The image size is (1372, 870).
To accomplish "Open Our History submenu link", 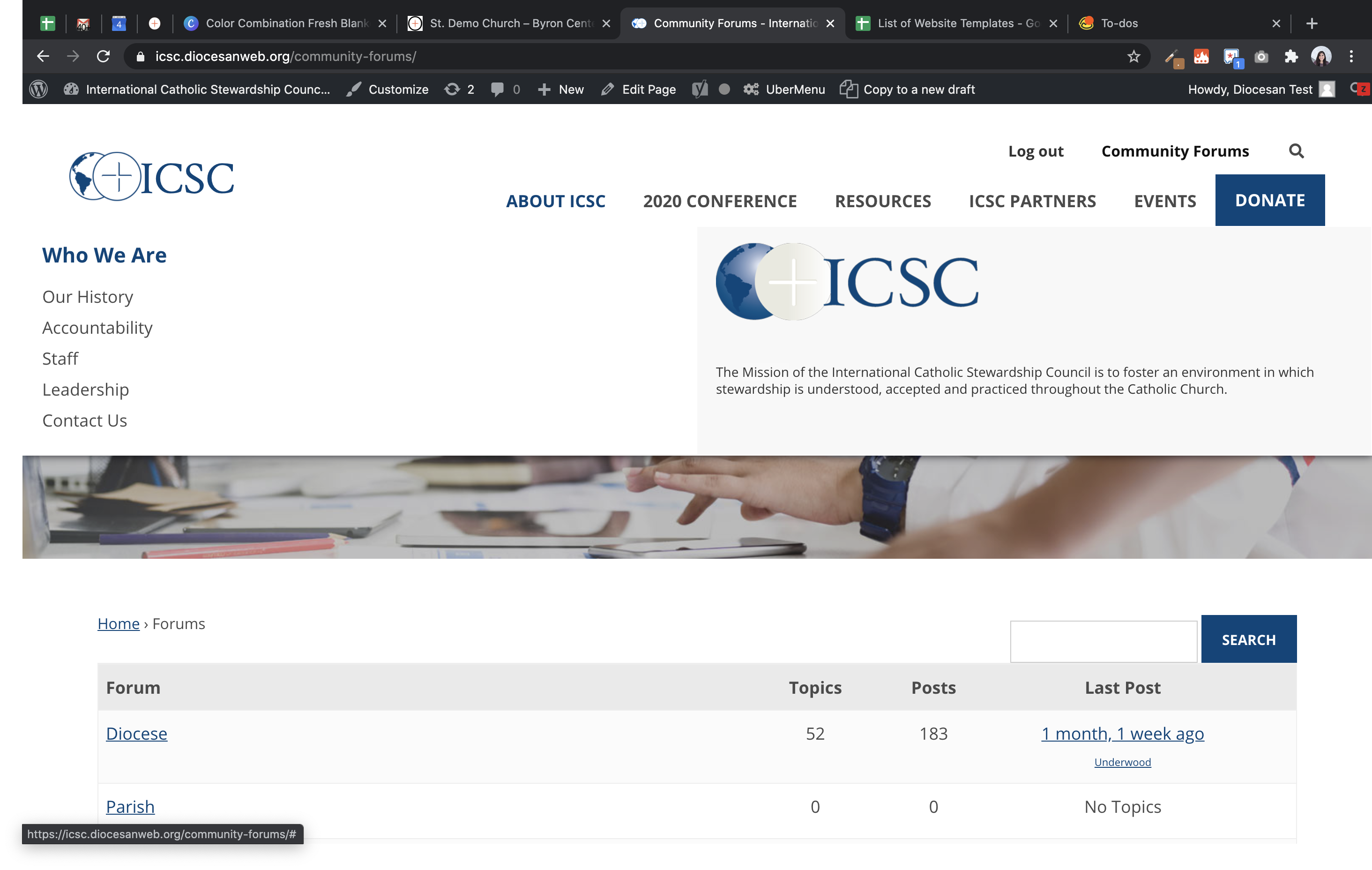I will coord(88,297).
